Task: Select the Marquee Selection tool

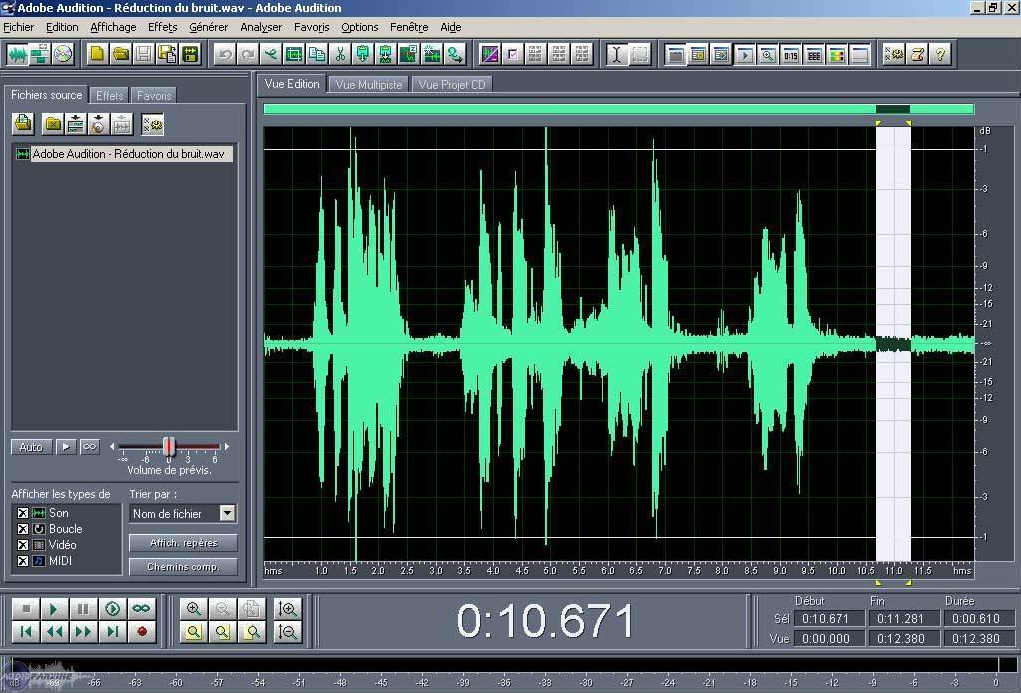Action: tap(639, 54)
